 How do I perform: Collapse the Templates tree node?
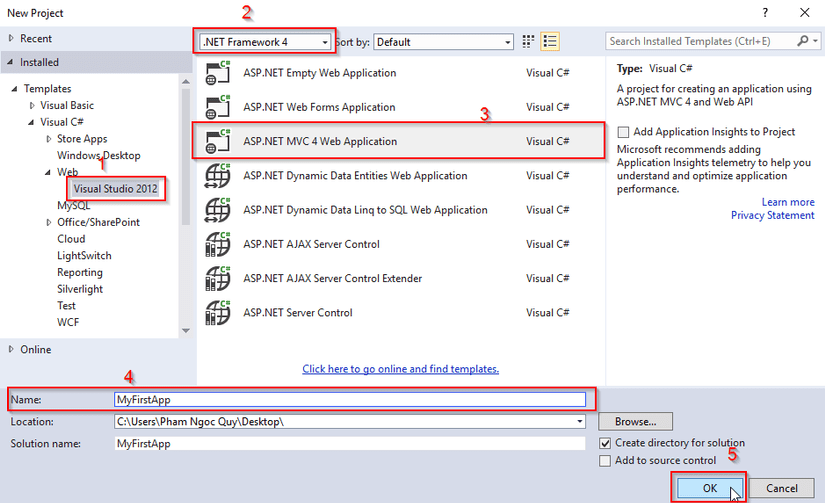(x=14, y=89)
